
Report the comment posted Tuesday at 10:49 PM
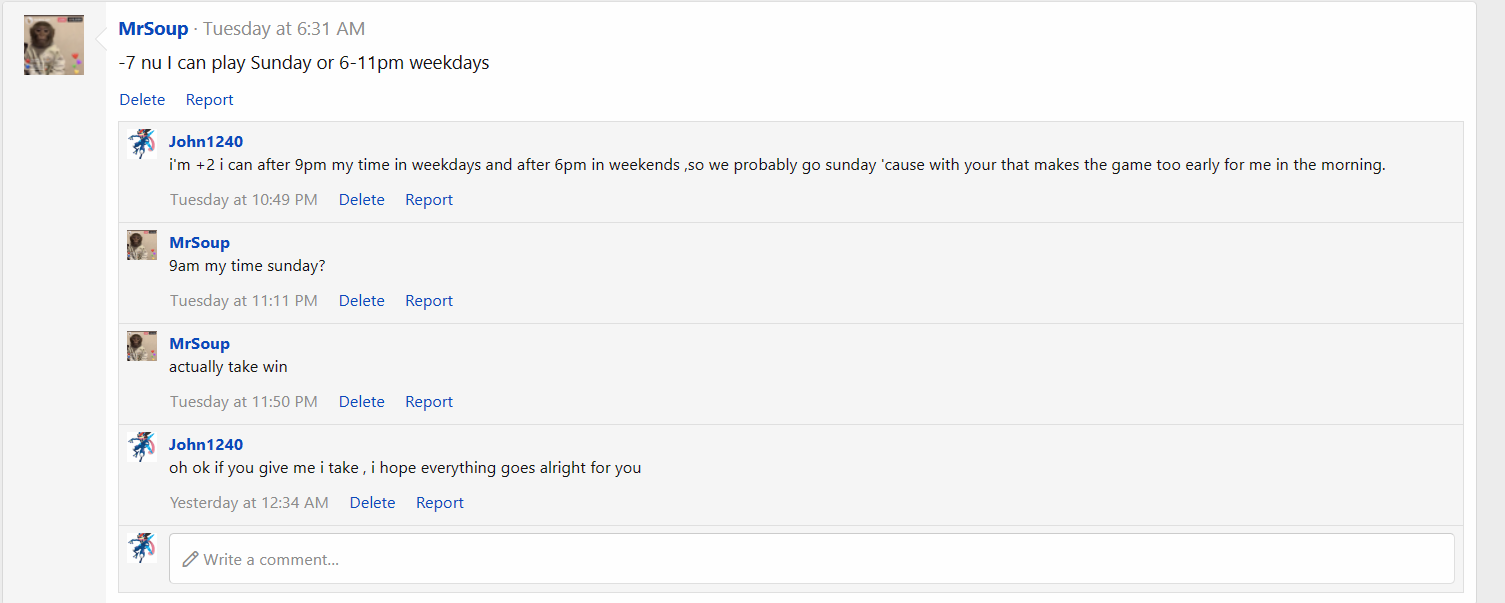pyautogui.click(x=429, y=200)
